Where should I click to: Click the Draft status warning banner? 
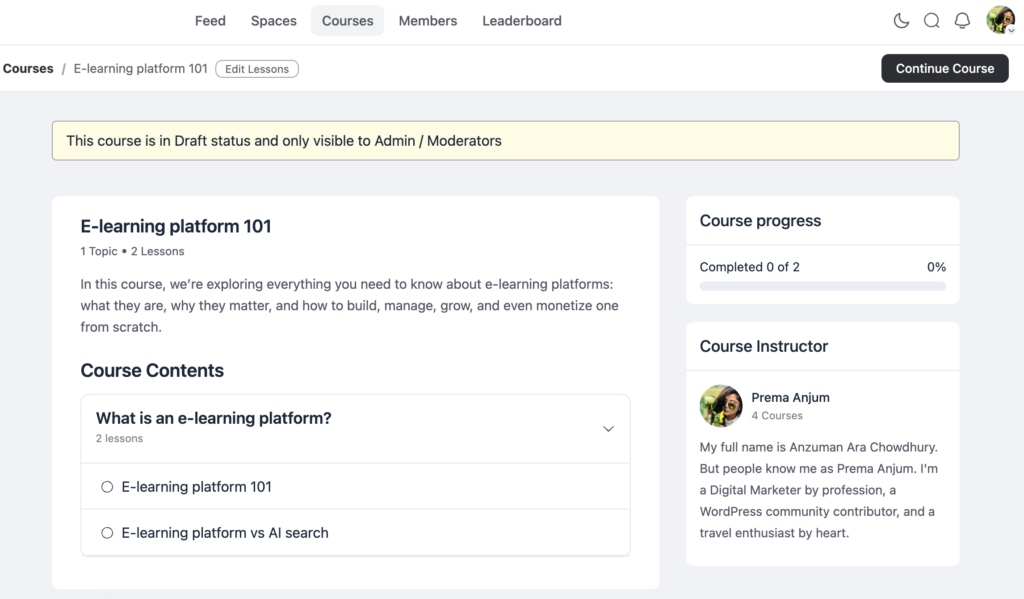pyautogui.click(x=505, y=140)
